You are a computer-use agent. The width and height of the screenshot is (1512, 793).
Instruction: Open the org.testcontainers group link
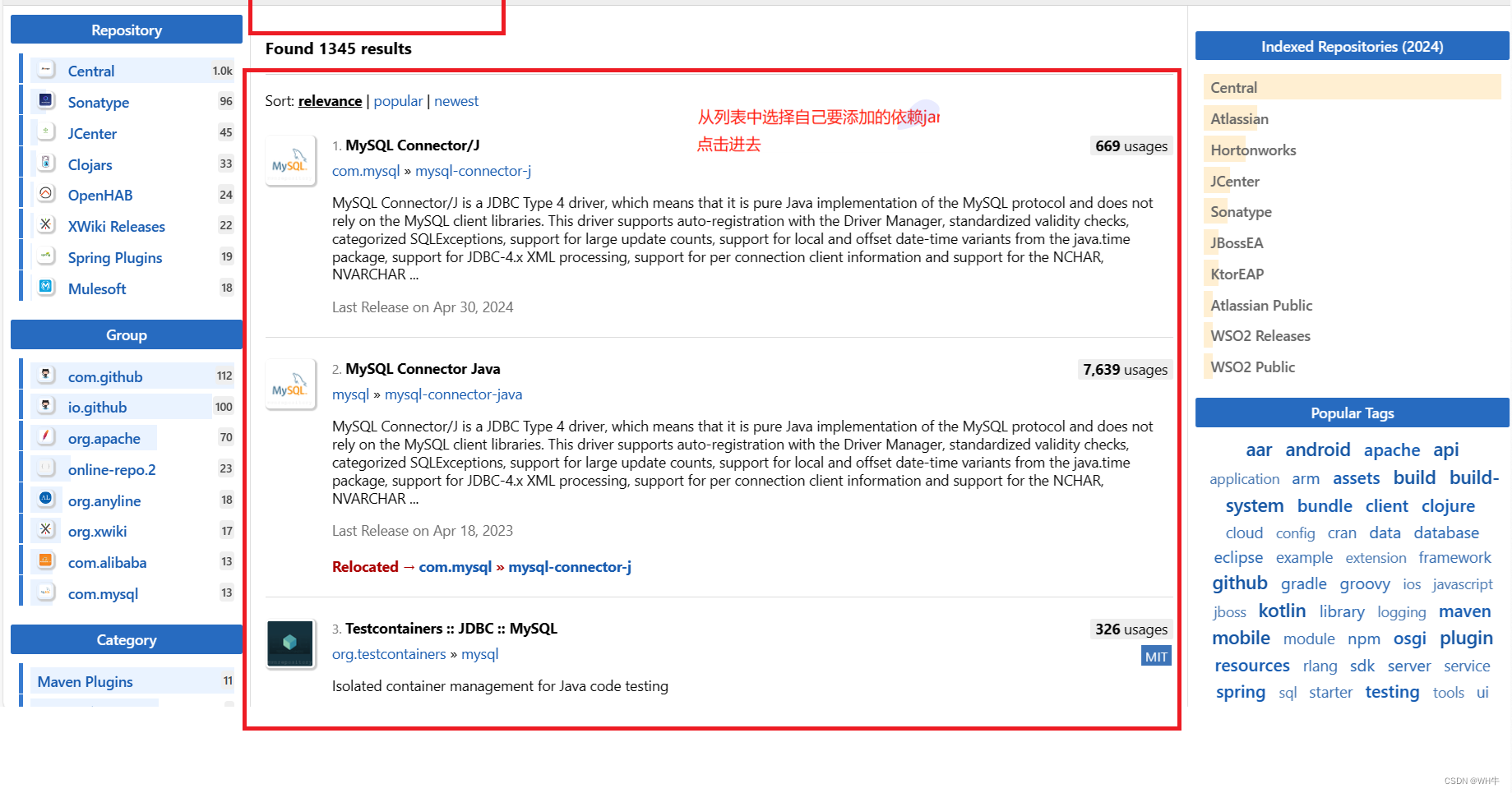coord(389,654)
